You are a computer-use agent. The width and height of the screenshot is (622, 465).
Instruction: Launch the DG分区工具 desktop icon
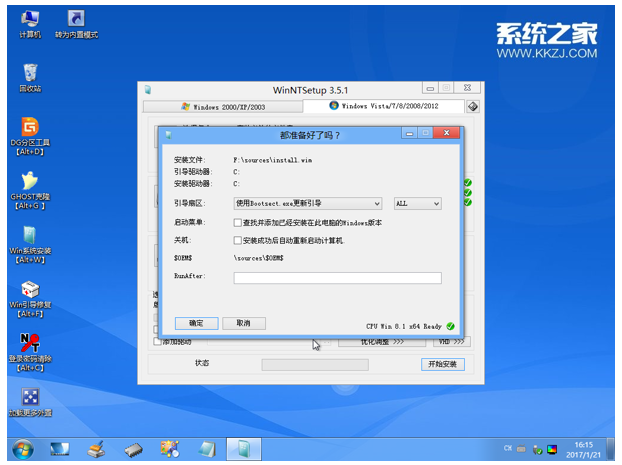[x=30, y=136]
